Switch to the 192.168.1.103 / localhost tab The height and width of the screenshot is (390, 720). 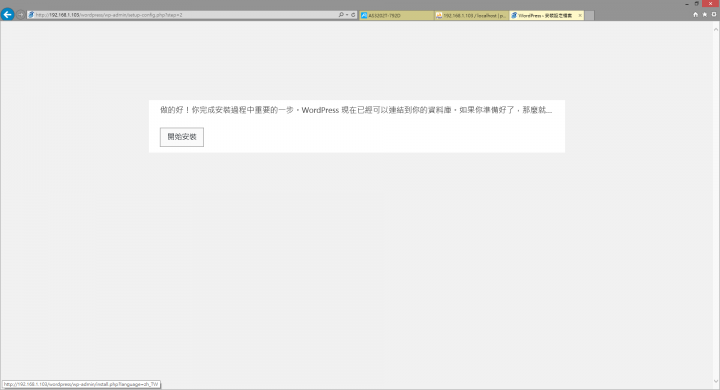point(472,15)
